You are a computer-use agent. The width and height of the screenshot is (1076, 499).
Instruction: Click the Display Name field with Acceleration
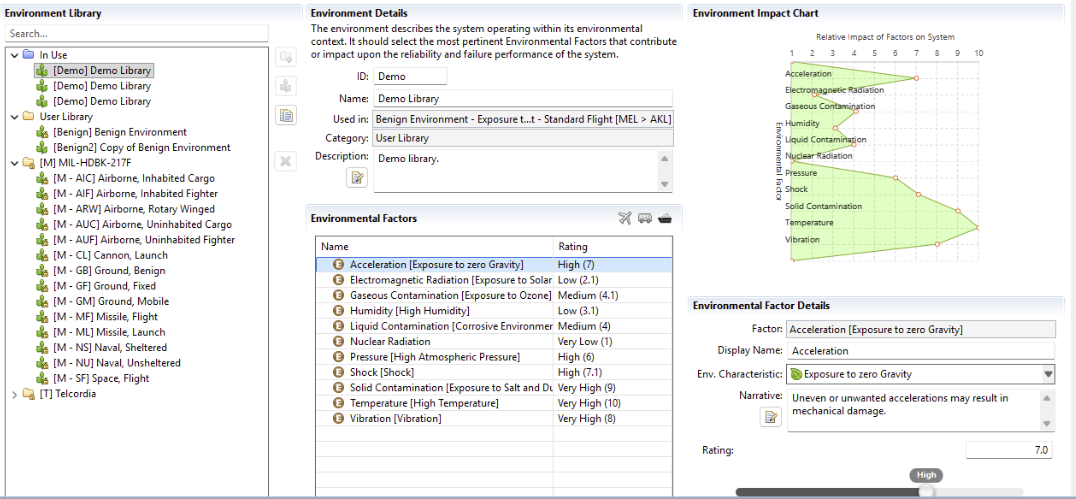coord(920,351)
